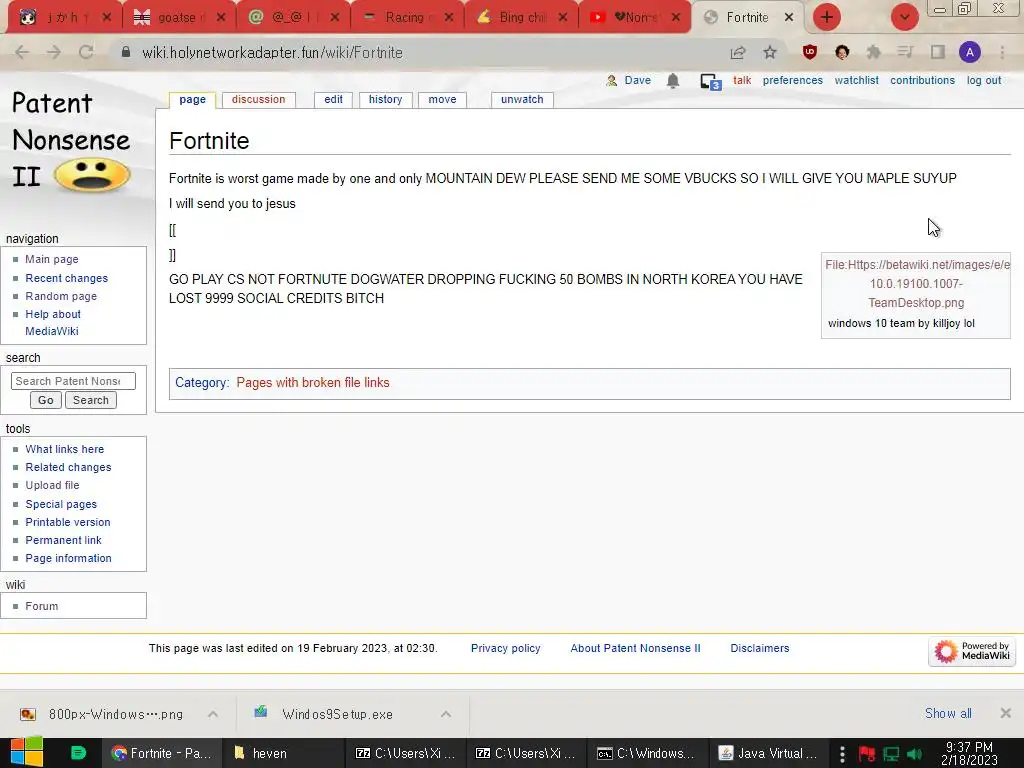Click Show all downloads
1024x768 pixels.
click(x=948, y=714)
